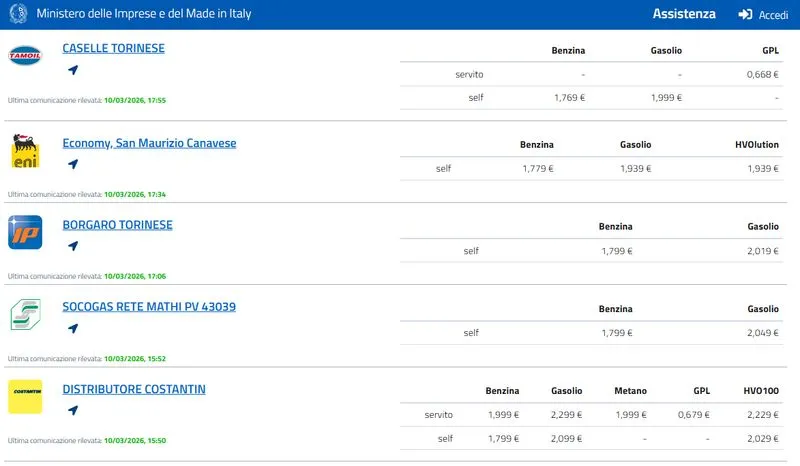Click navigation arrow under Borgaro Torinese
Image resolution: width=800 pixels, height=466 pixels.
point(73,247)
